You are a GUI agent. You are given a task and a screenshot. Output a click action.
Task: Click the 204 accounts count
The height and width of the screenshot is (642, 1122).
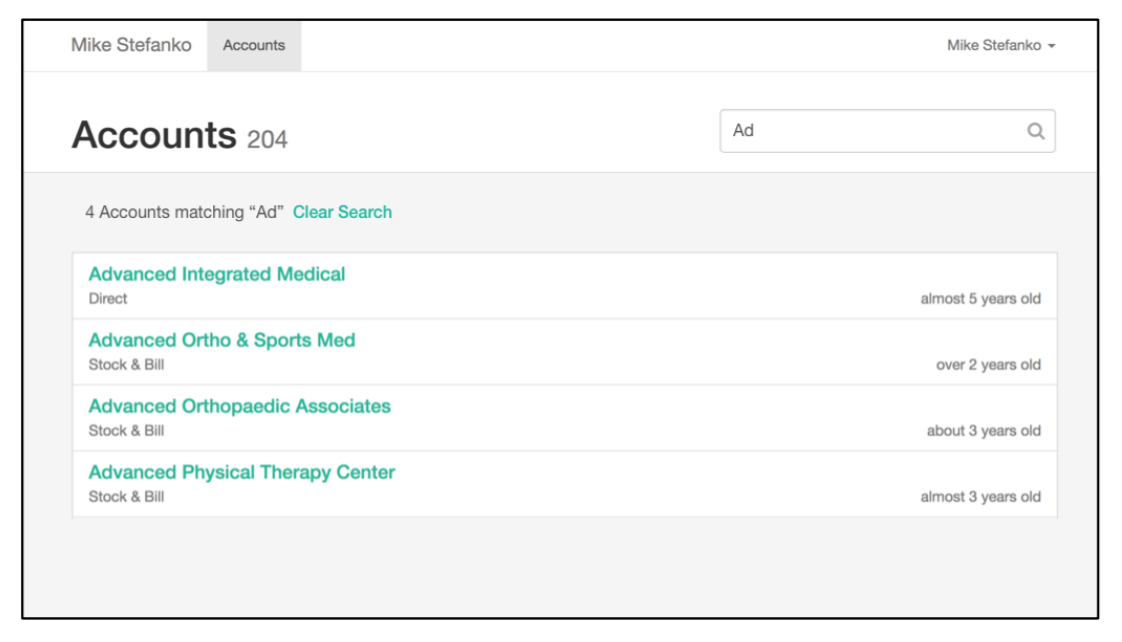pyautogui.click(x=267, y=139)
